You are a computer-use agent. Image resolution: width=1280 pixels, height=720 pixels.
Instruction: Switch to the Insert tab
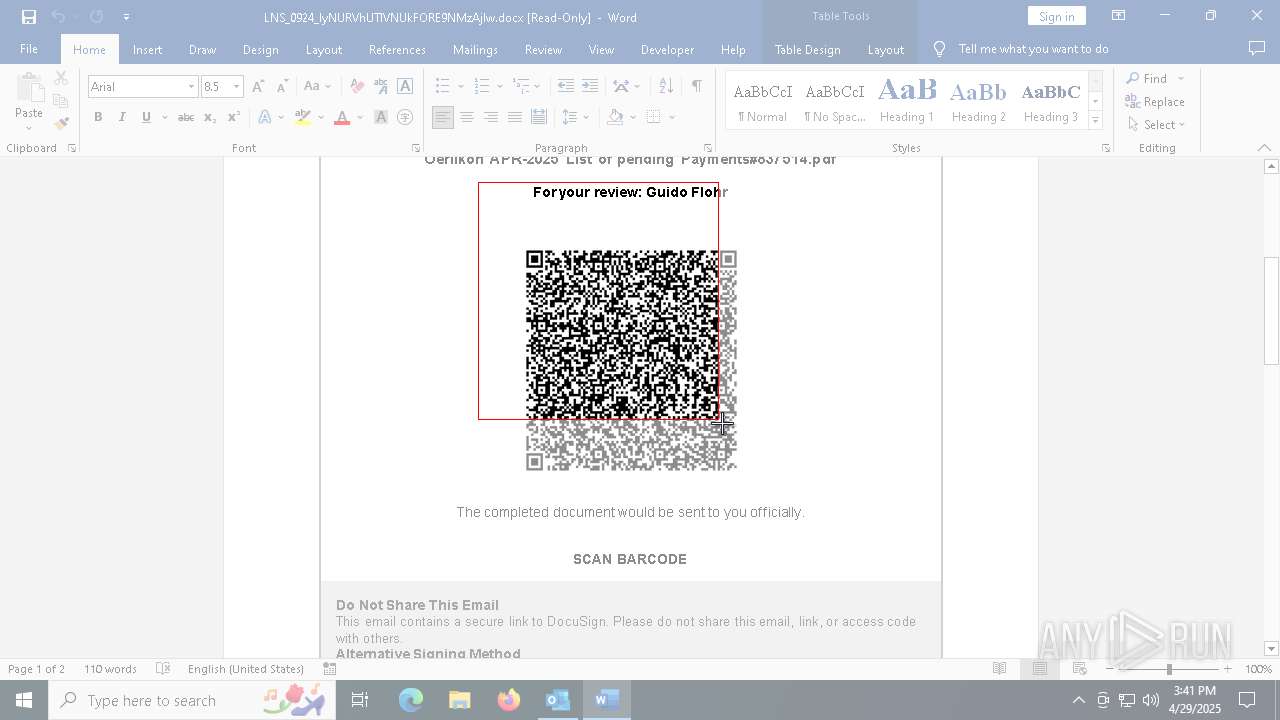point(147,49)
